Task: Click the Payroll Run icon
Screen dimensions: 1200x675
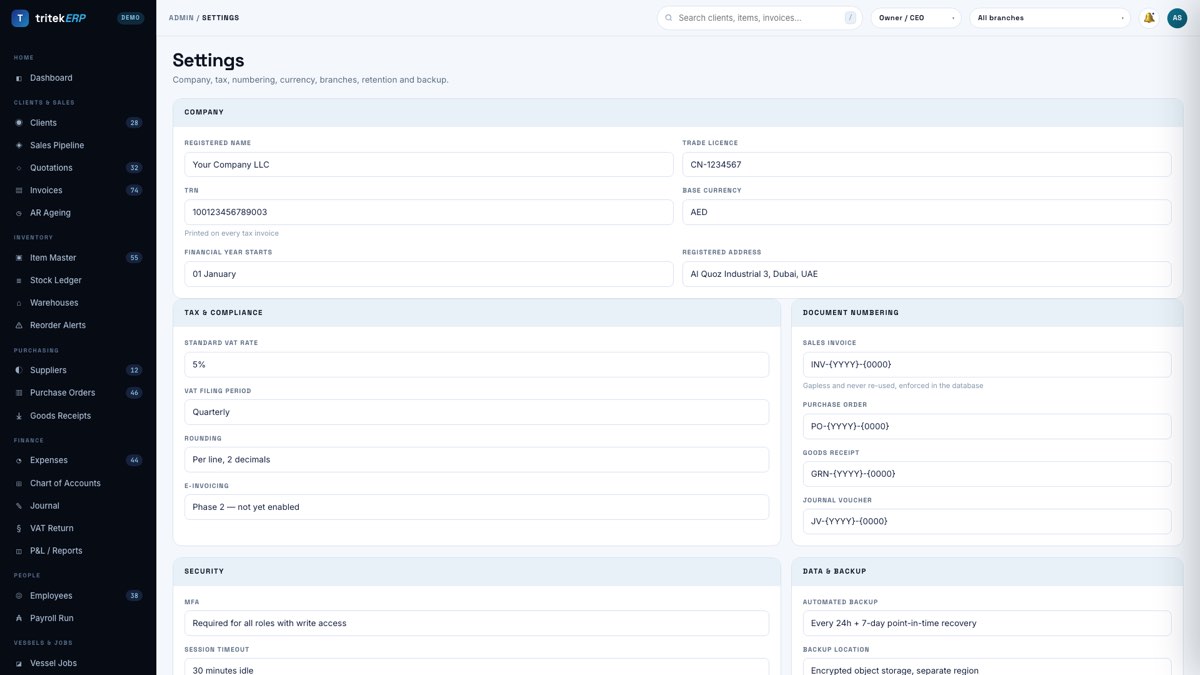Action: 19,618
